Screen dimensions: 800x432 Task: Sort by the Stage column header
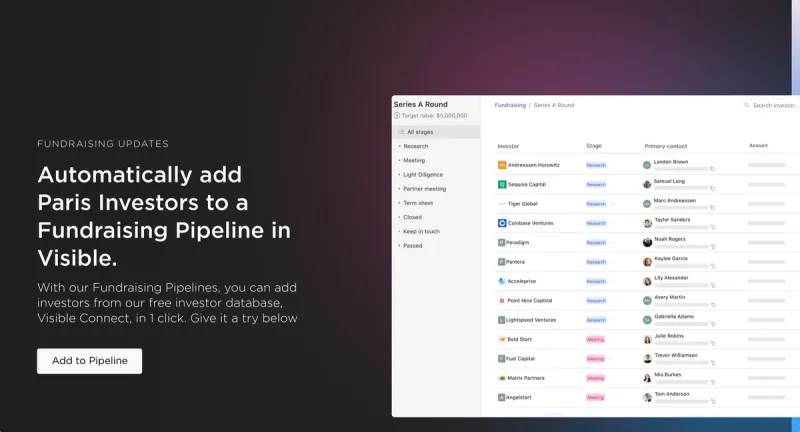pos(594,146)
